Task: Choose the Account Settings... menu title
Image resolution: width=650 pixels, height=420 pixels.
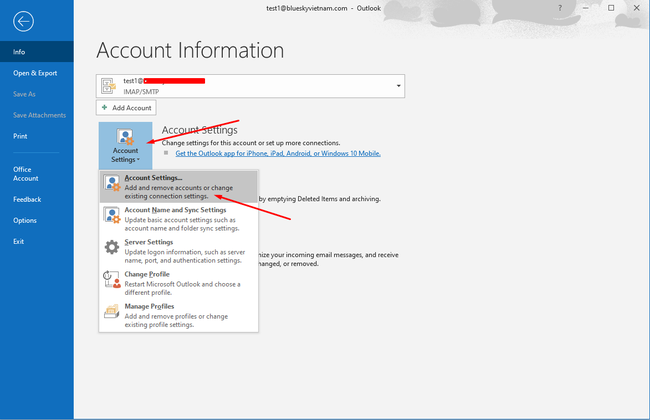Action: pyautogui.click(x=153, y=178)
